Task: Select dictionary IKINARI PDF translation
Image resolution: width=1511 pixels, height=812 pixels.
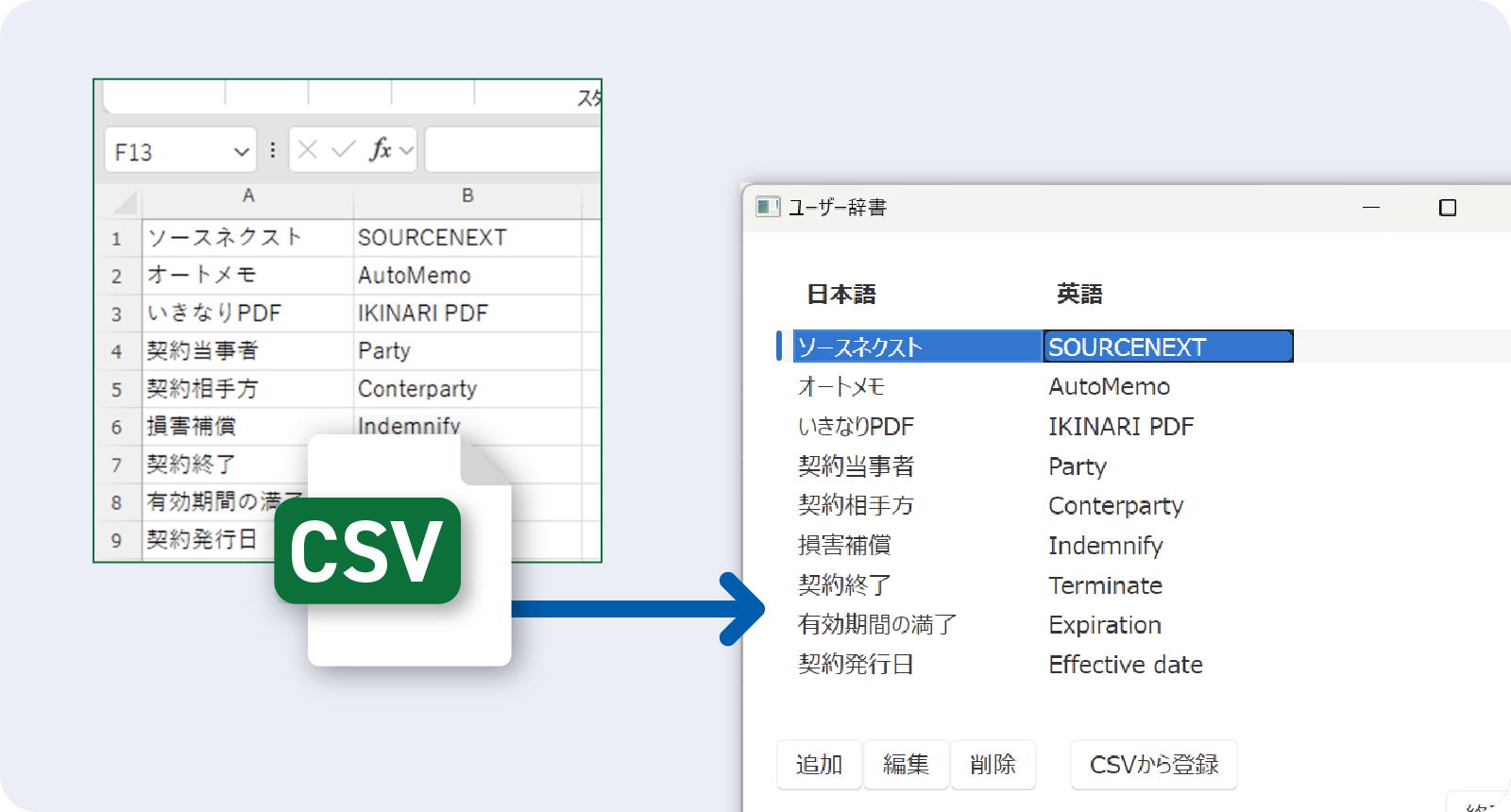Action: tap(1121, 427)
